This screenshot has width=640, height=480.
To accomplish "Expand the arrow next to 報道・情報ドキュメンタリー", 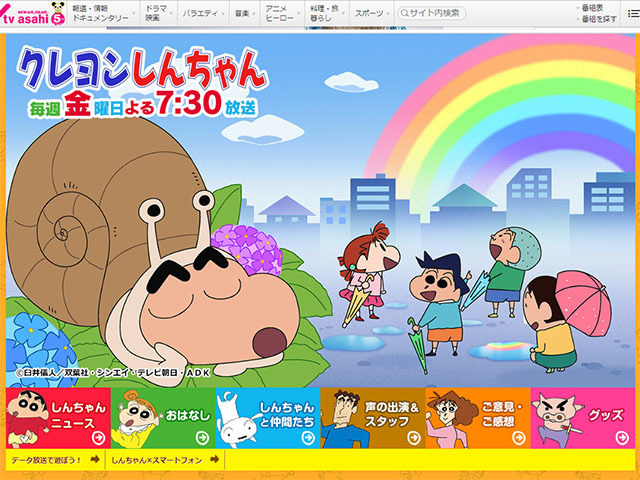I will [134, 14].
